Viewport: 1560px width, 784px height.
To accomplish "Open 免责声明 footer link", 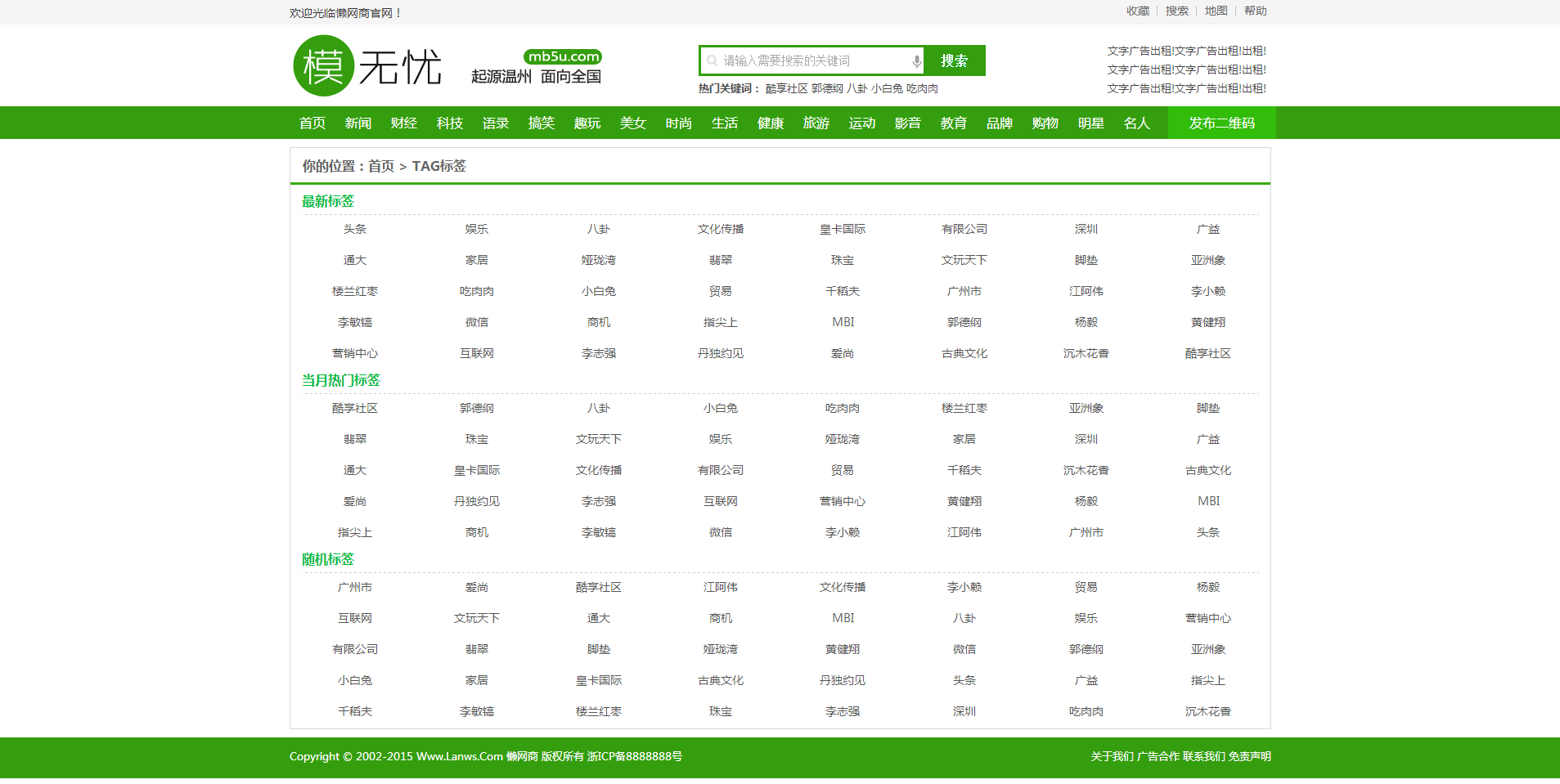I will [1249, 757].
